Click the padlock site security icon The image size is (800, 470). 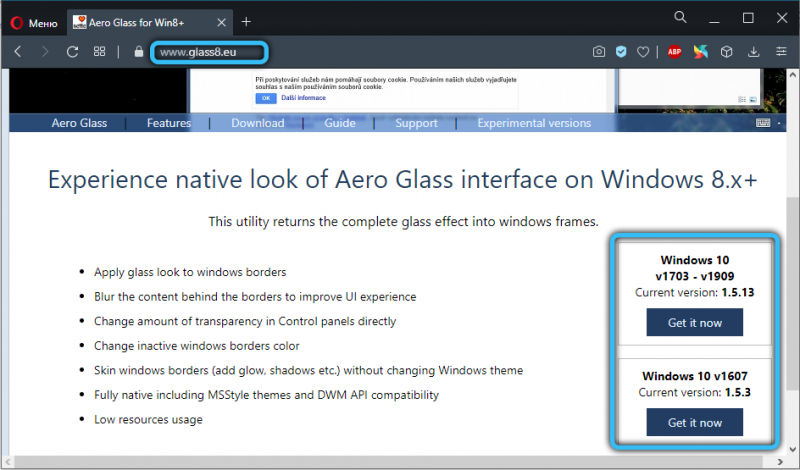tap(138, 52)
